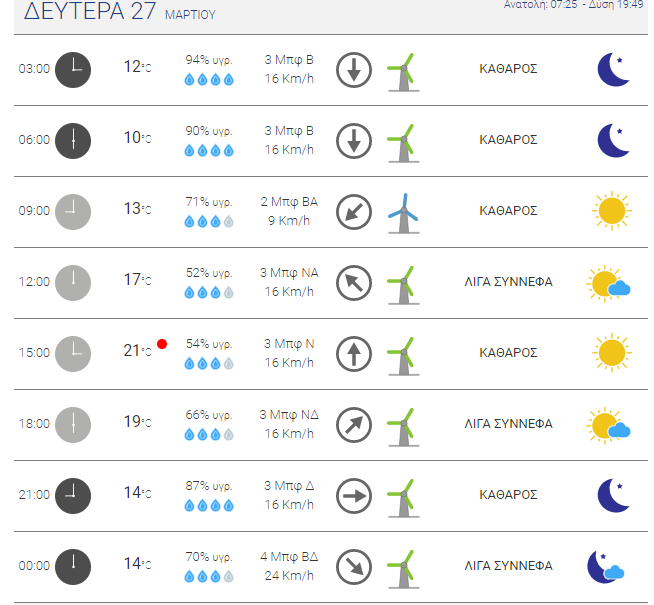
Task: Click the blue wind turbine icon at 09:00
Action: (x=403, y=213)
